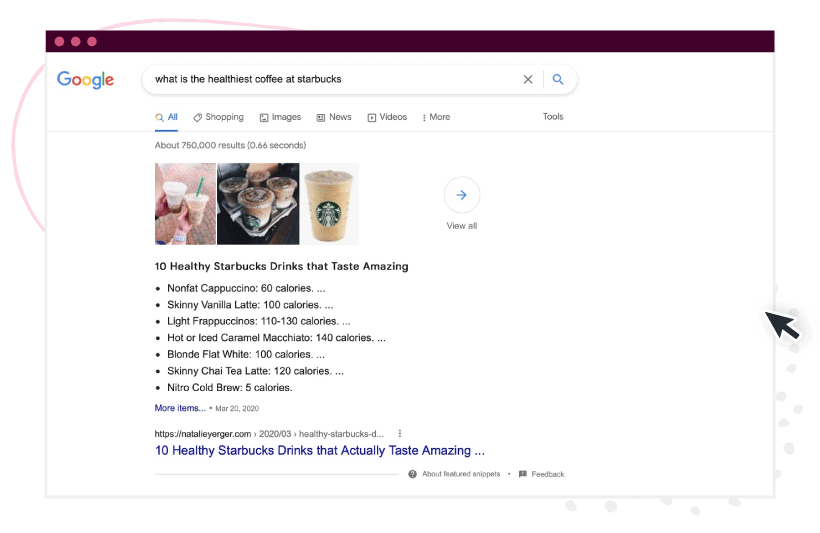Open thumbnail of single Starbucks frappuccino cup
Viewport: 820px width, 533px height.
point(330,204)
